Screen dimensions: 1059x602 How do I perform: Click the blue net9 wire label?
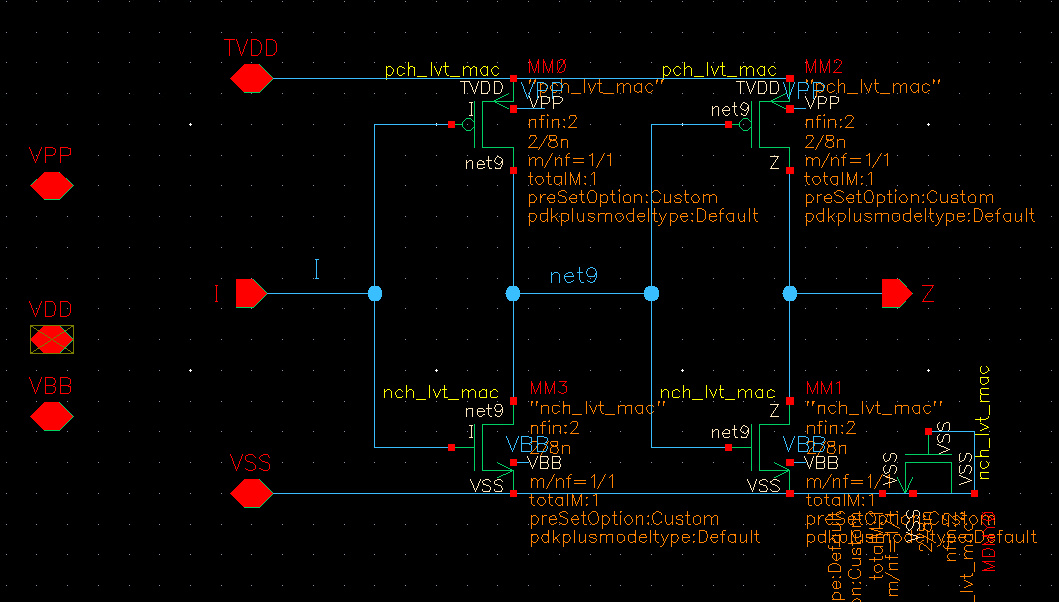(573, 275)
